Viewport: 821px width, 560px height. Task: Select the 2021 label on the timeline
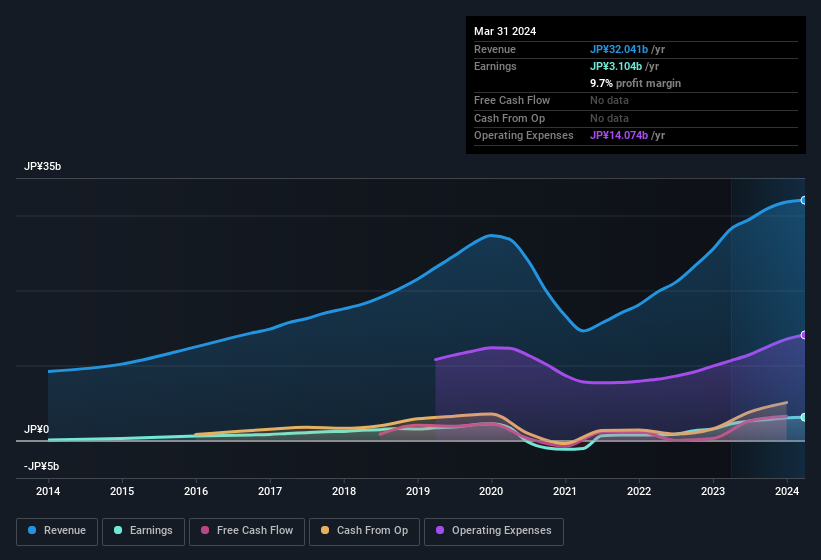pyautogui.click(x=565, y=491)
